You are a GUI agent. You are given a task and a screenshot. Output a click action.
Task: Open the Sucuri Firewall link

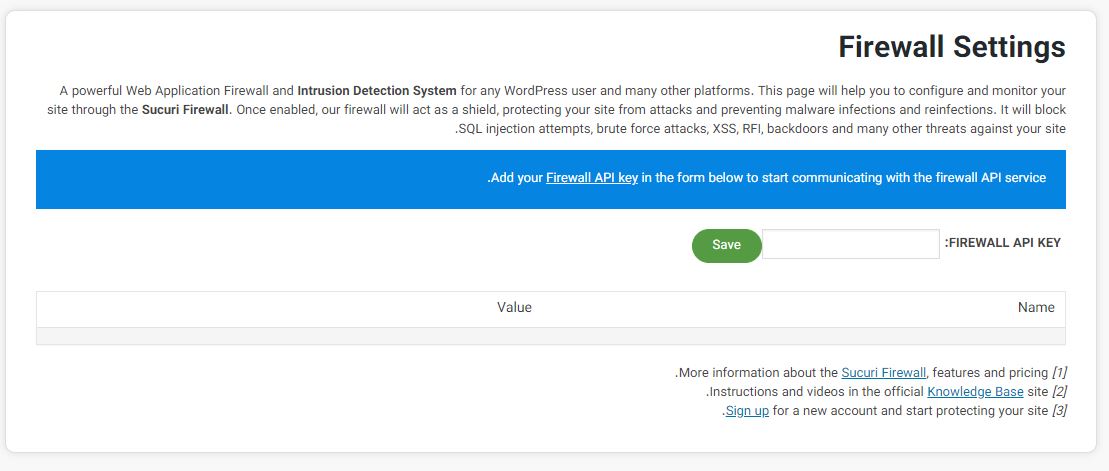click(x=883, y=373)
